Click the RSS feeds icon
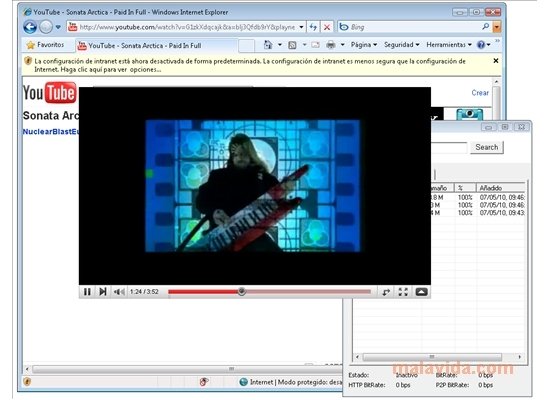 [292, 45]
